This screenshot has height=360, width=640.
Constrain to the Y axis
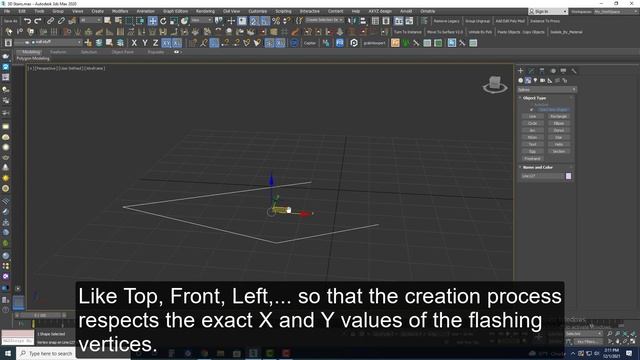145,42
